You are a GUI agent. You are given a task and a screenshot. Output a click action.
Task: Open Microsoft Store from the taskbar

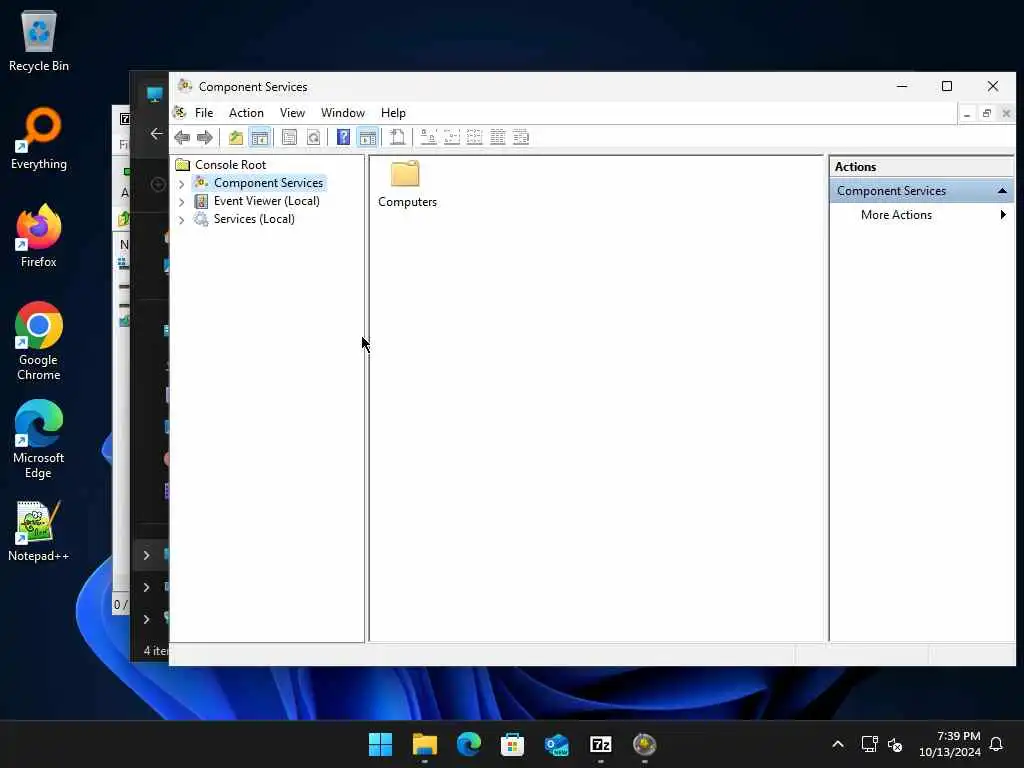pos(513,744)
